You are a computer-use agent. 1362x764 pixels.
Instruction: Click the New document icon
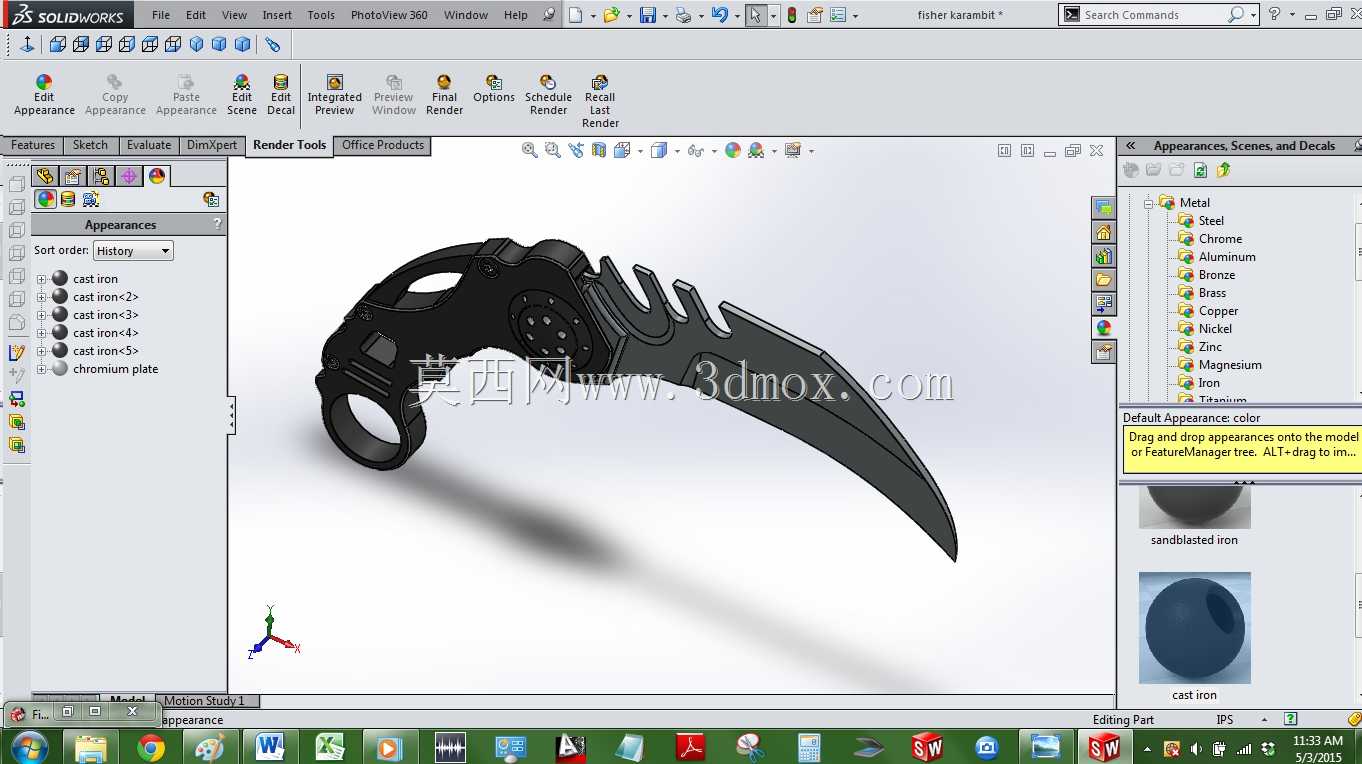click(575, 15)
